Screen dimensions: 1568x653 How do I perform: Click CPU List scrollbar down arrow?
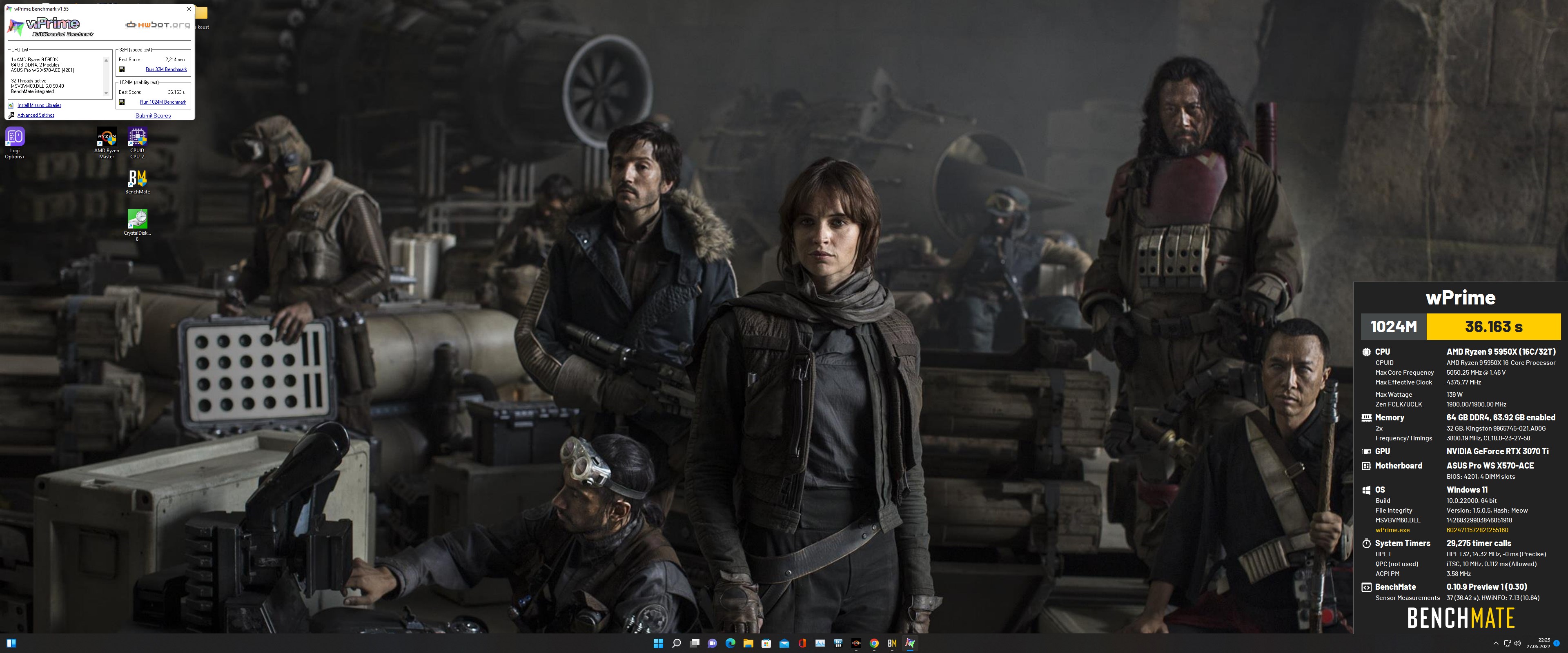click(x=106, y=94)
